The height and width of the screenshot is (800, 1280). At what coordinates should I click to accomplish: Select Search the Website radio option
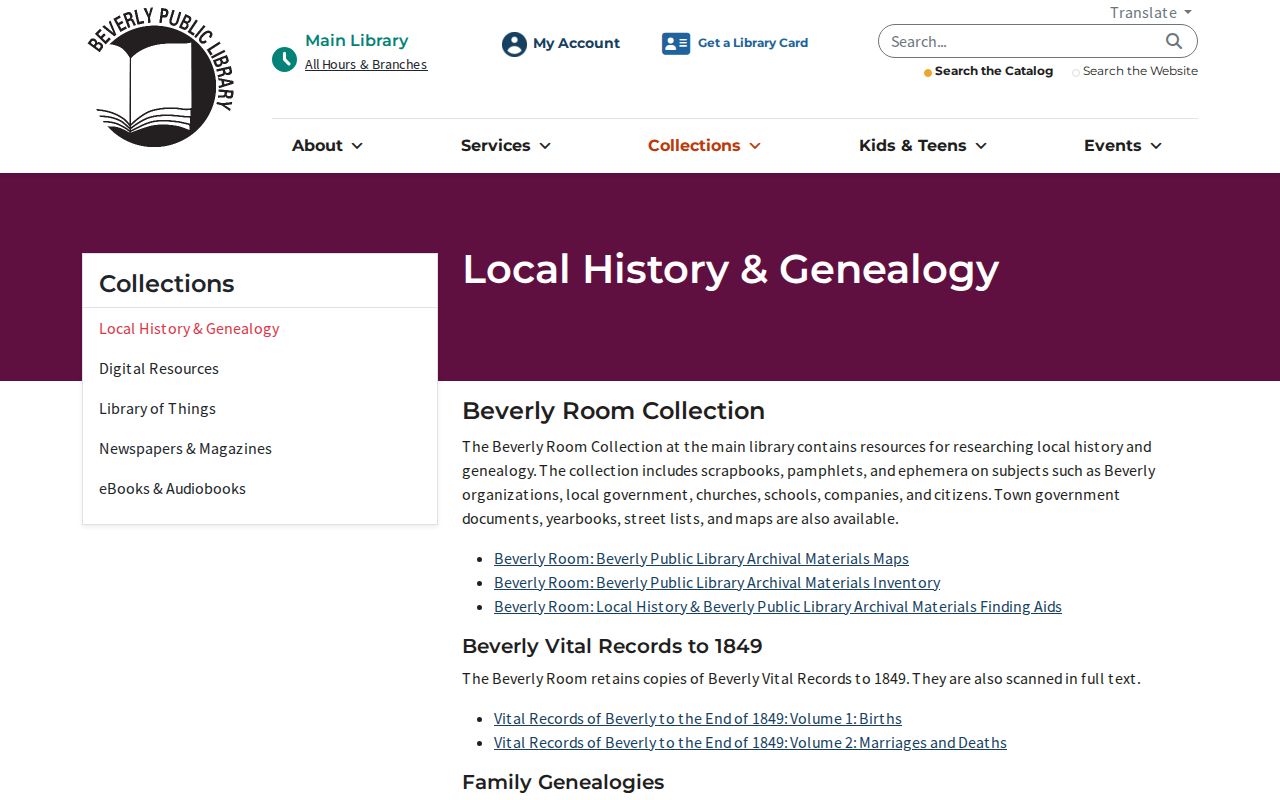[x=1076, y=72]
